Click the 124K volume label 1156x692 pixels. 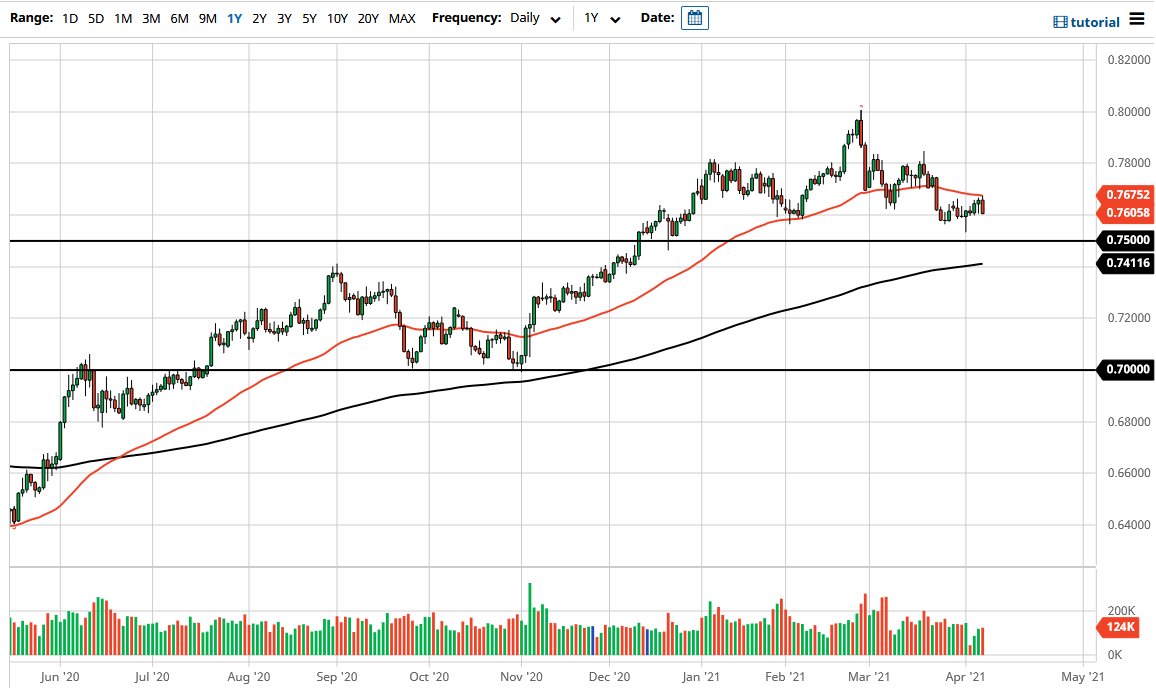(x=1120, y=628)
